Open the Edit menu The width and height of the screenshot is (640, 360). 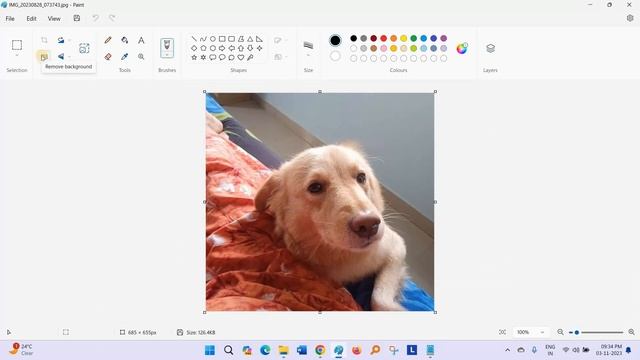click(31, 18)
